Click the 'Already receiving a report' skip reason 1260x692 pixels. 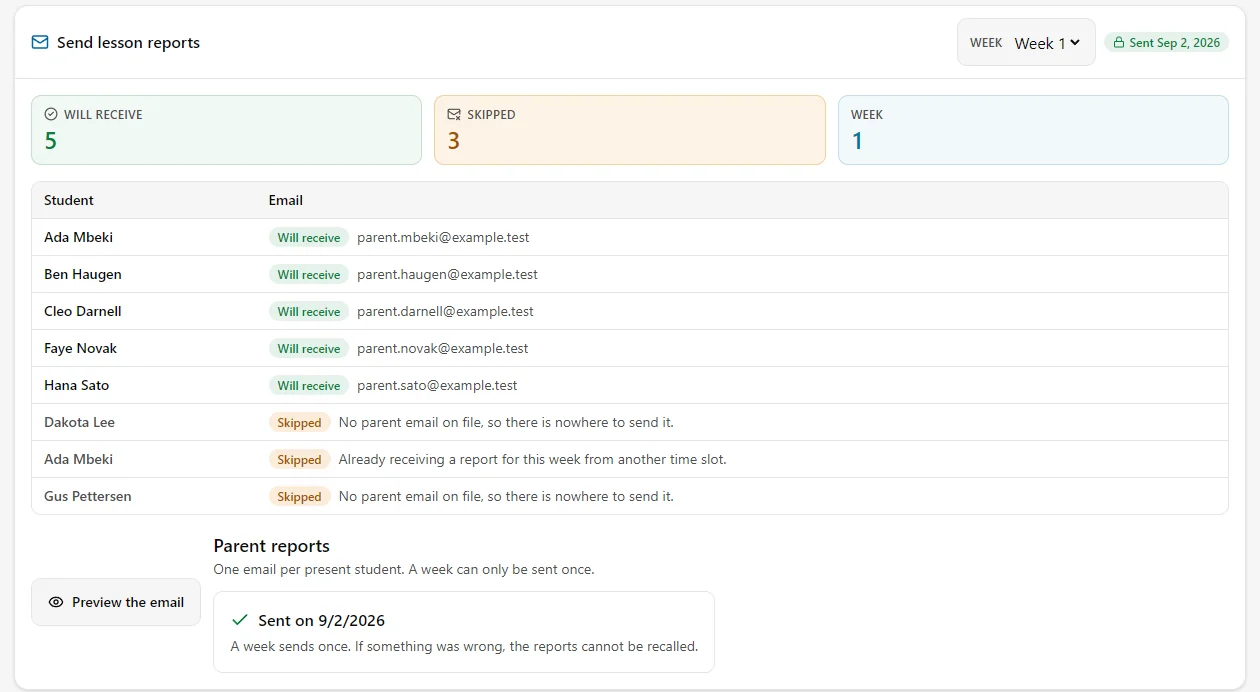click(x=532, y=459)
